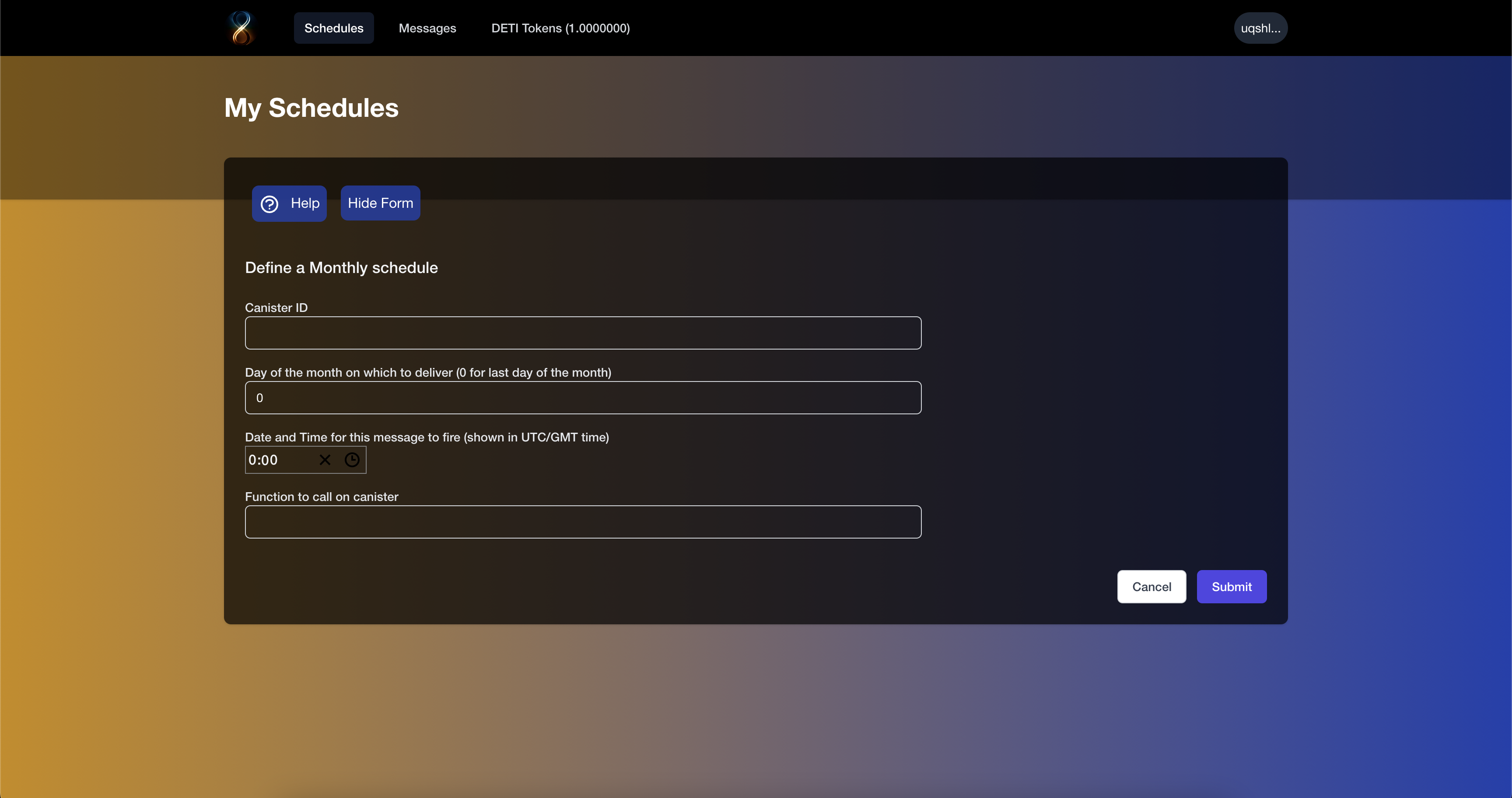Click the infinity flame logo icon
The image size is (1512, 798).
pos(241,28)
